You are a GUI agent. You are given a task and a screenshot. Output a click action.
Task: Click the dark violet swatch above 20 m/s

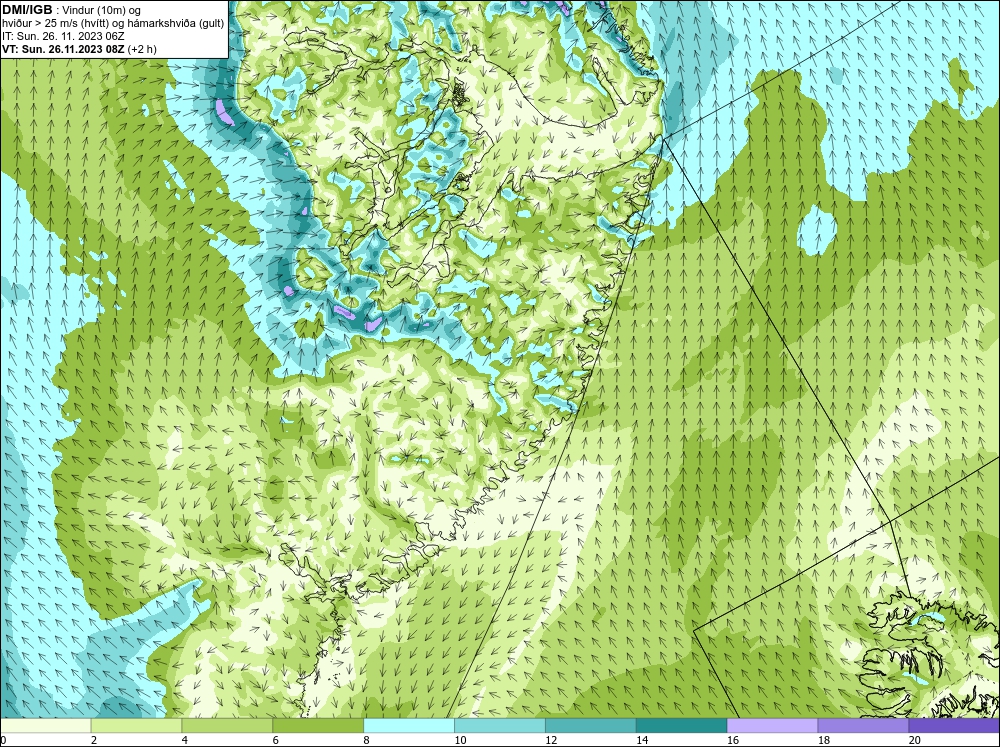(954, 726)
